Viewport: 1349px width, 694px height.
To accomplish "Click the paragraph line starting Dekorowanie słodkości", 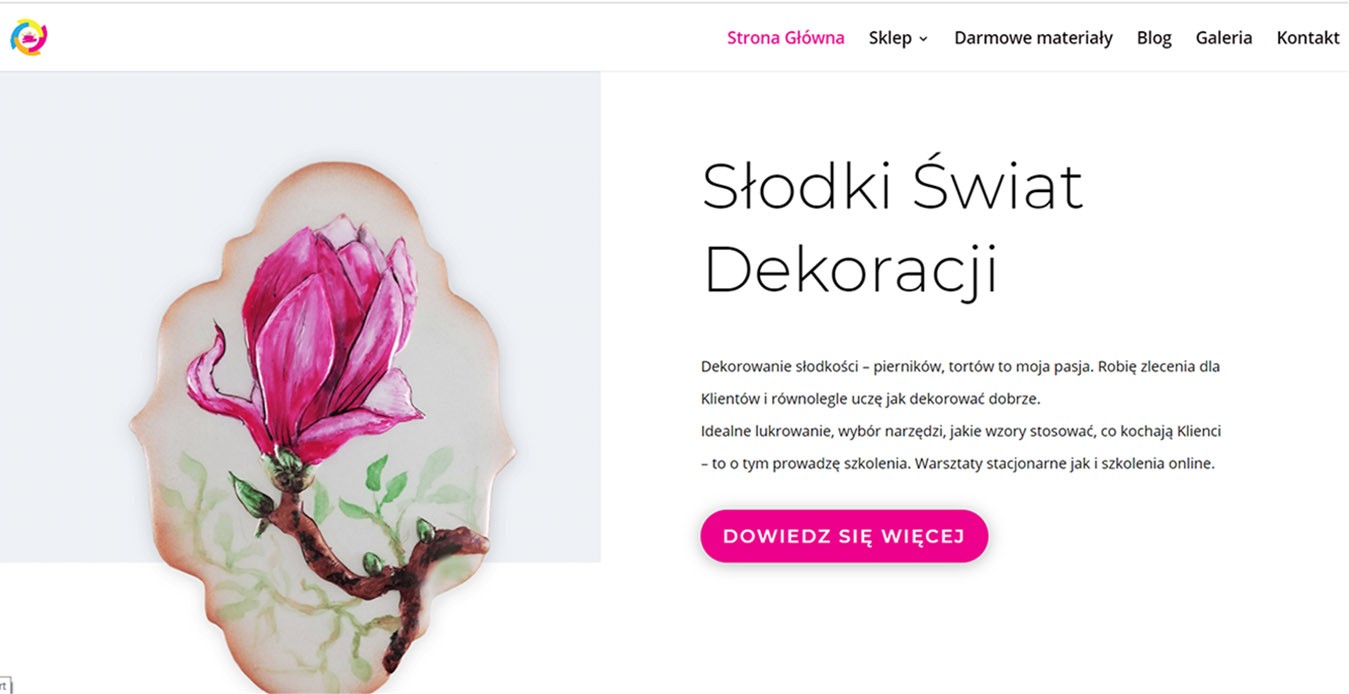I will (x=960, y=366).
